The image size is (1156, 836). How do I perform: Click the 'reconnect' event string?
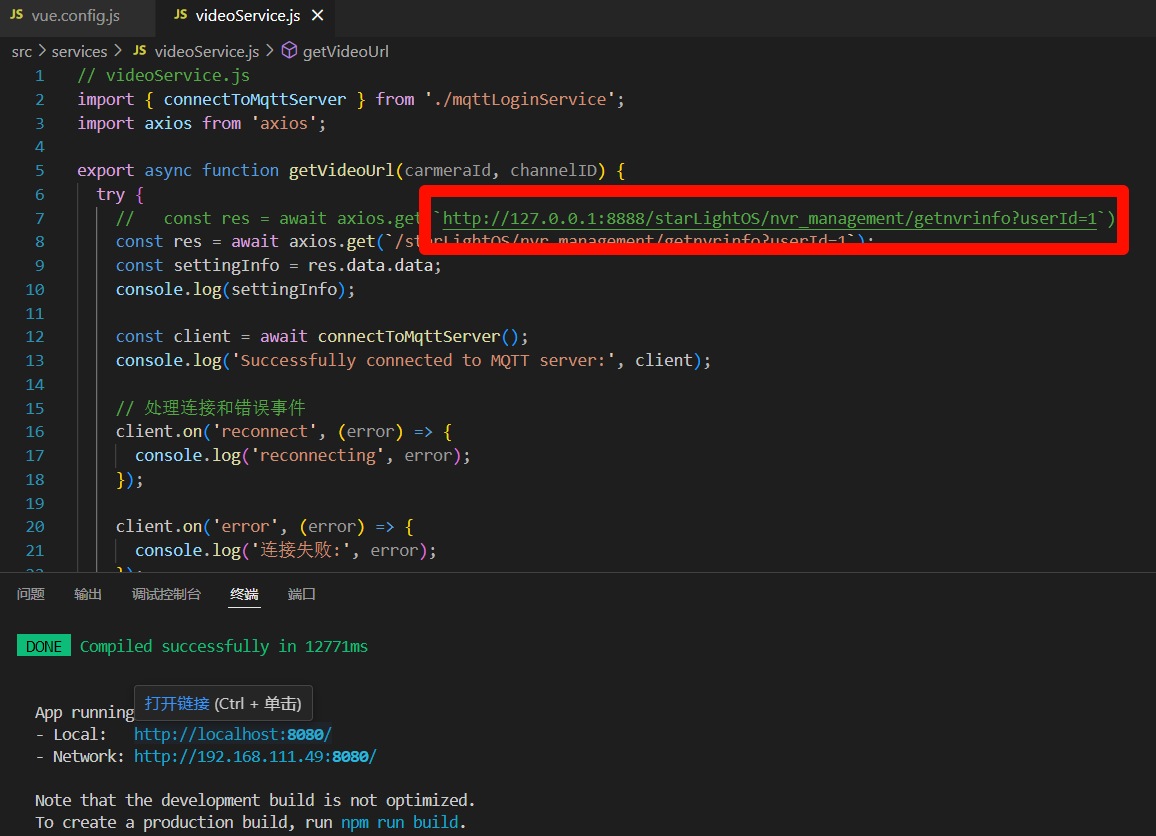click(x=265, y=432)
